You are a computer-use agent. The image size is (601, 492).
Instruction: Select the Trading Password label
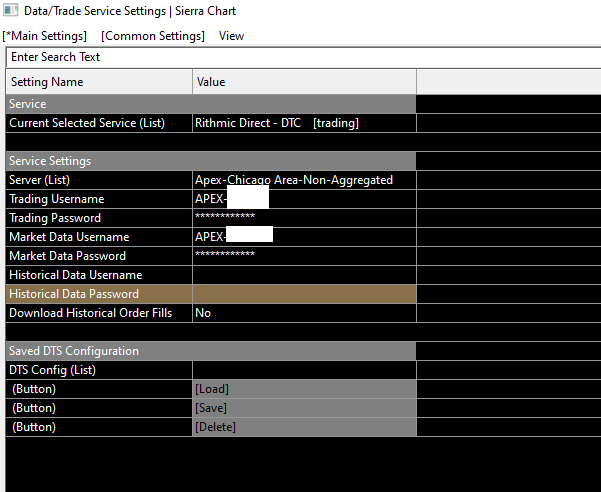(x=55, y=218)
